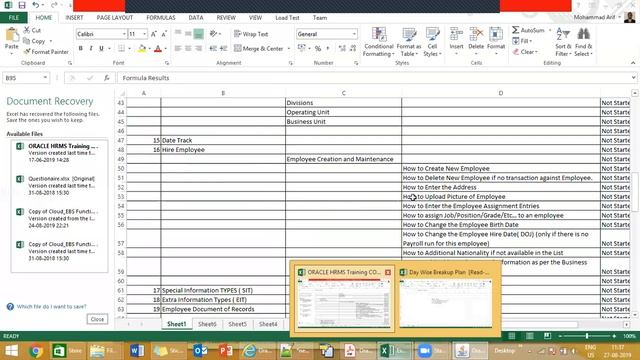Click the Percent Style icon

(318, 49)
